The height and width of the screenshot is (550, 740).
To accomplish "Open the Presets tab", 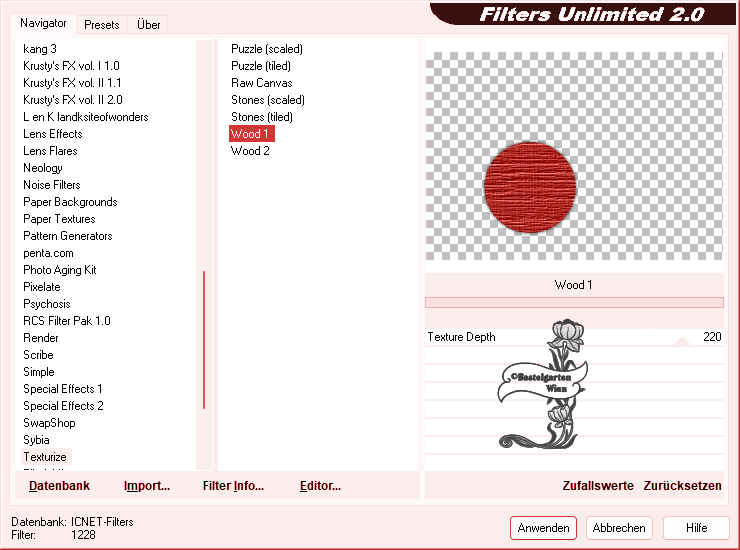I will (x=101, y=25).
